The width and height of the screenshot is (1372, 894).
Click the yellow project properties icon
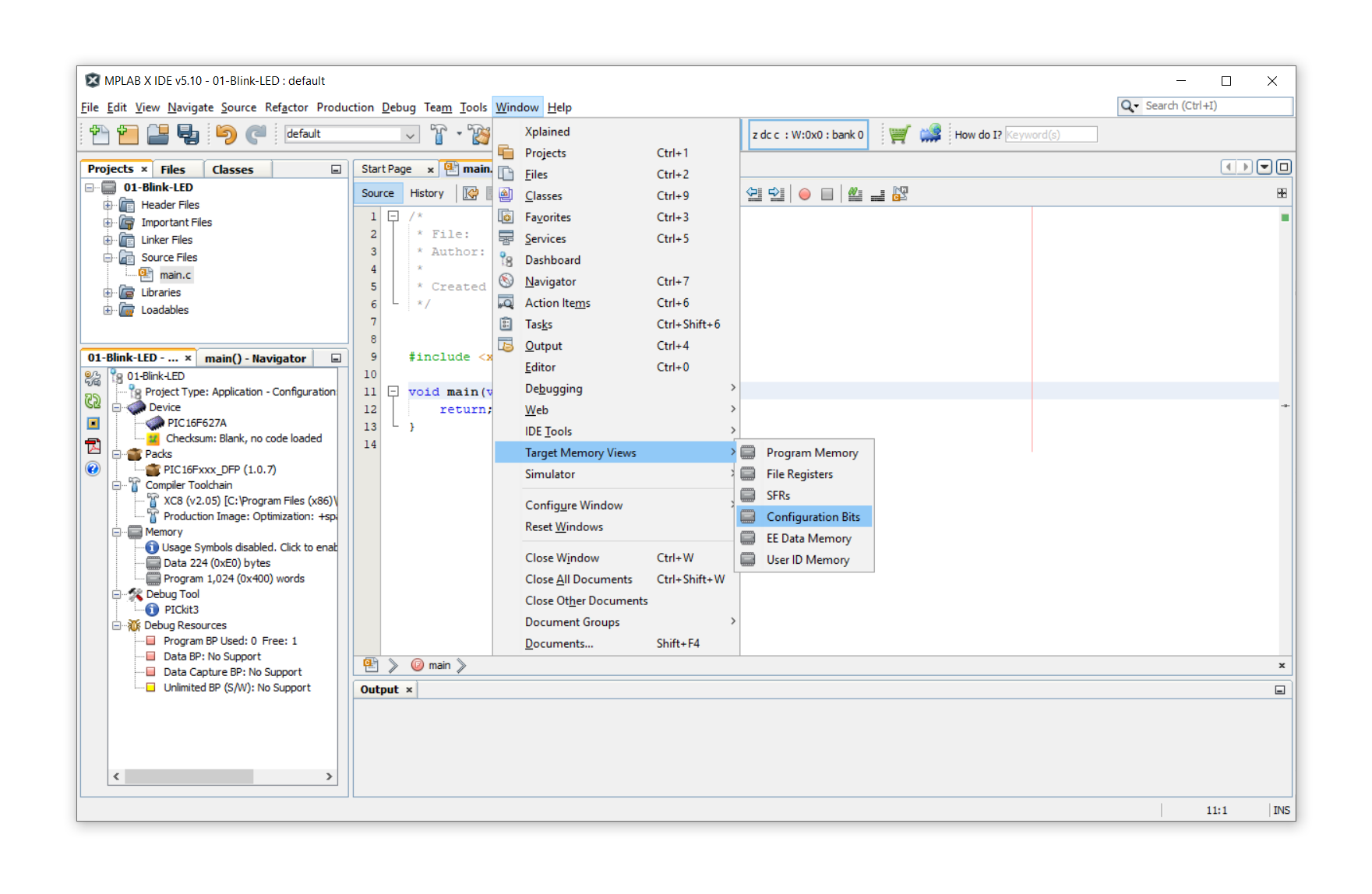point(93,424)
